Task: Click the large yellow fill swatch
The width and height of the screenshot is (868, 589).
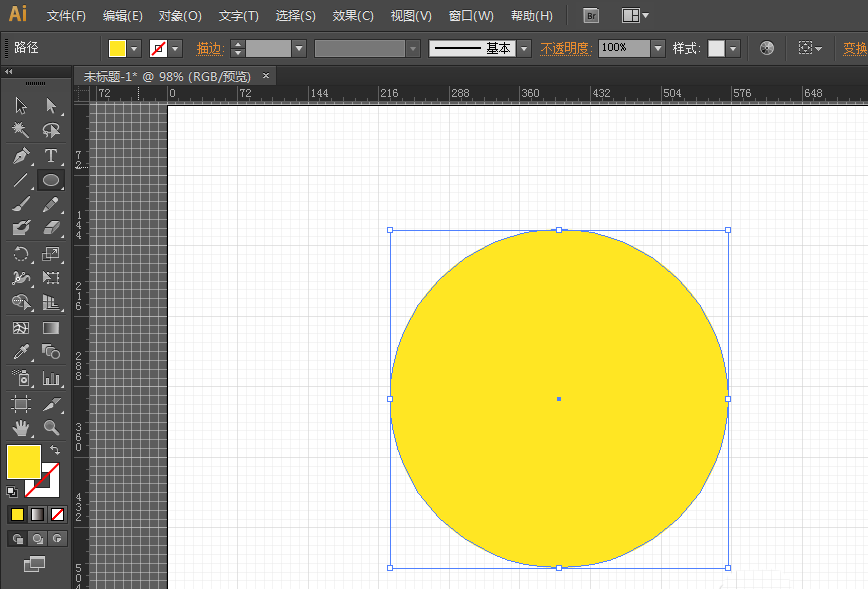Action: pos(23,461)
